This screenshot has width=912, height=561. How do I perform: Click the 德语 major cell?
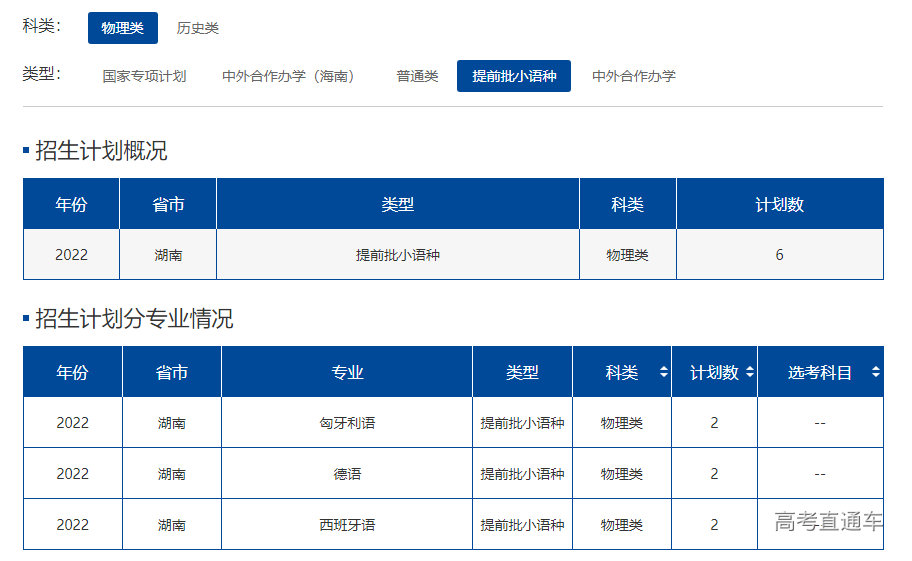347,474
